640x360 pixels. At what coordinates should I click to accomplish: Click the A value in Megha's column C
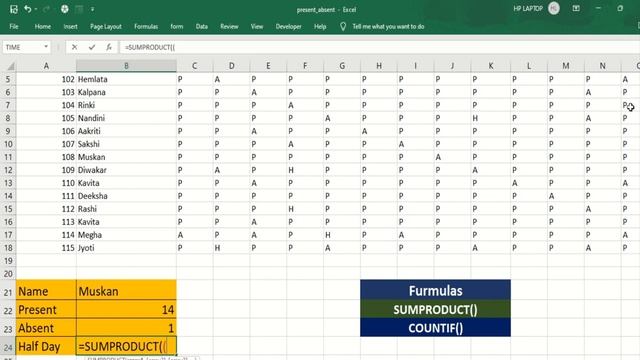coord(195,235)
